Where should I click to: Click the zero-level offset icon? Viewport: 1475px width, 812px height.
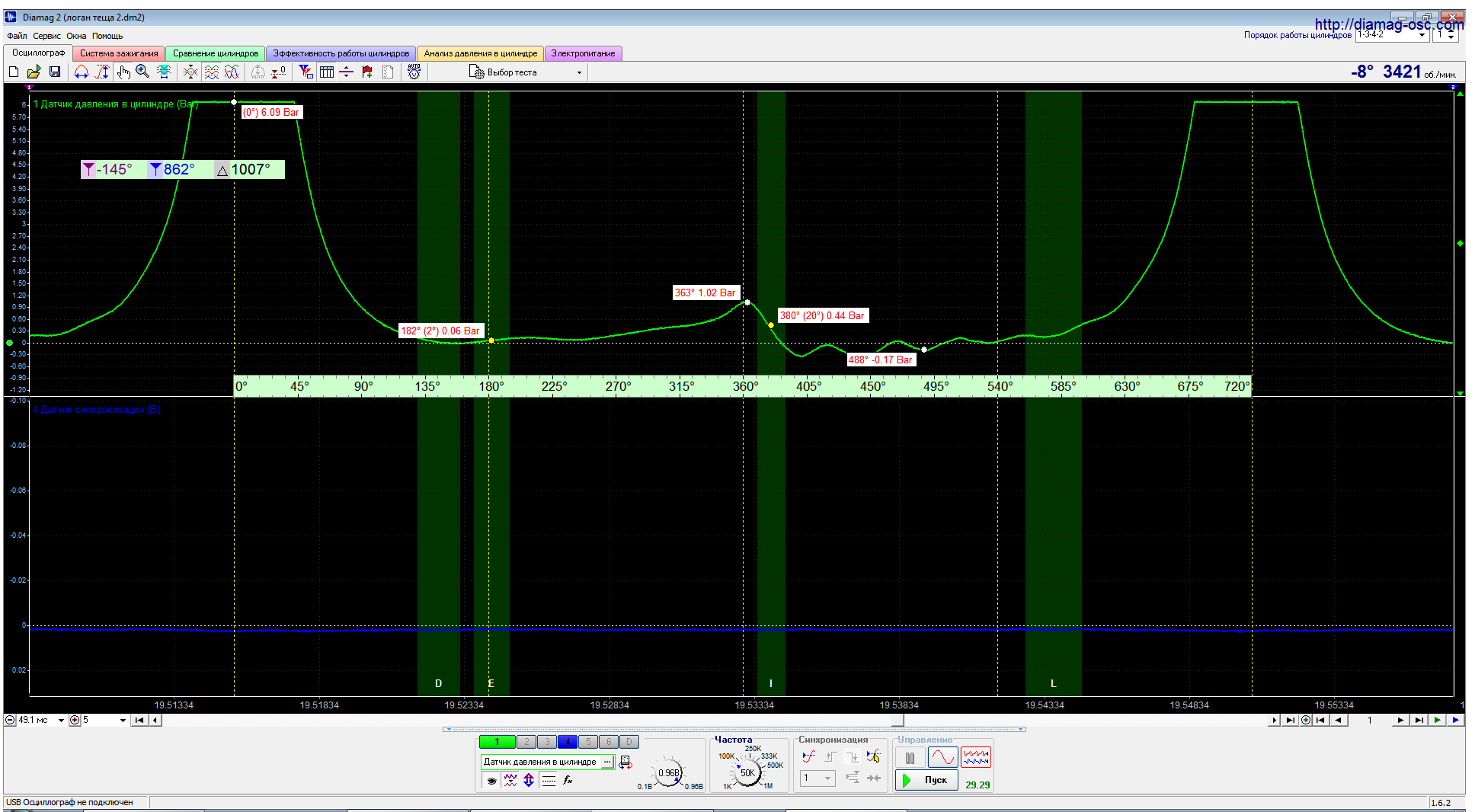[x=279, y=72]
